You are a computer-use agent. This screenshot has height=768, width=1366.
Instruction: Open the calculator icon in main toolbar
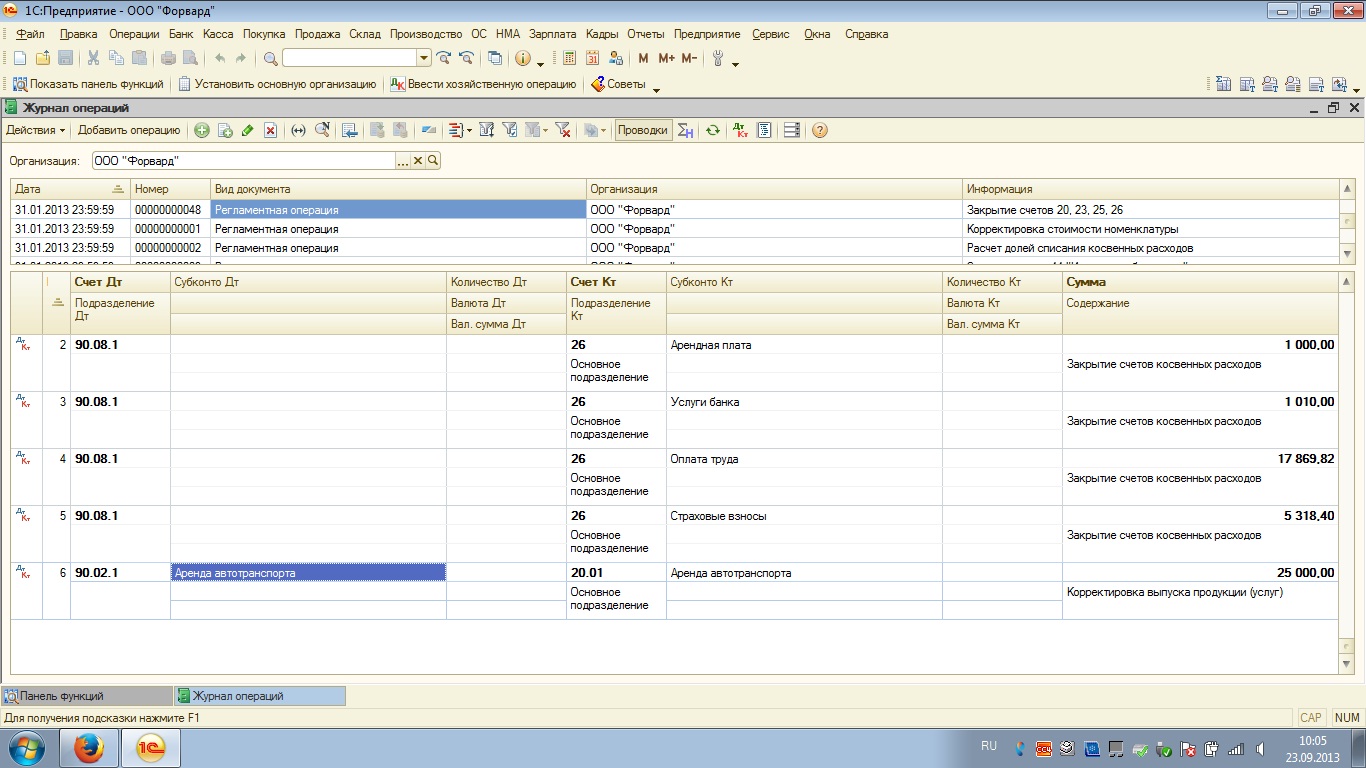click(570, 59)
